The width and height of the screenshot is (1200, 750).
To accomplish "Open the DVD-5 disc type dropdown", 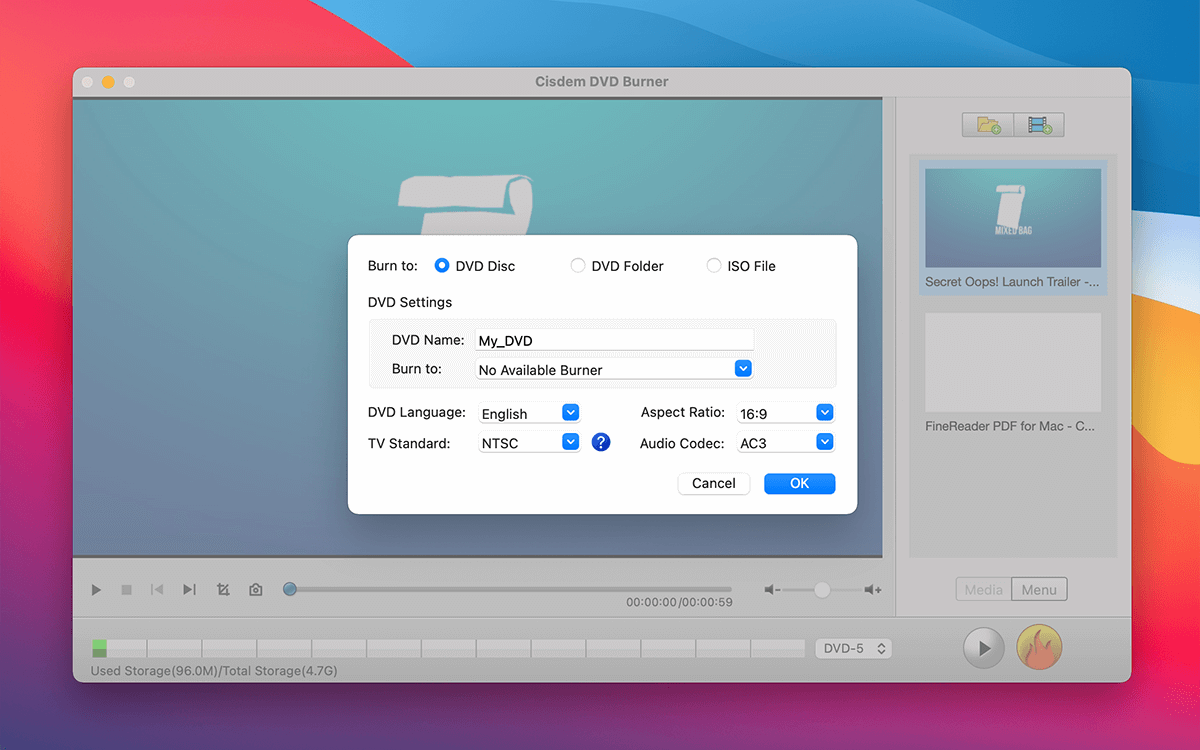I will pyautogui.click(x=853, y=649).
